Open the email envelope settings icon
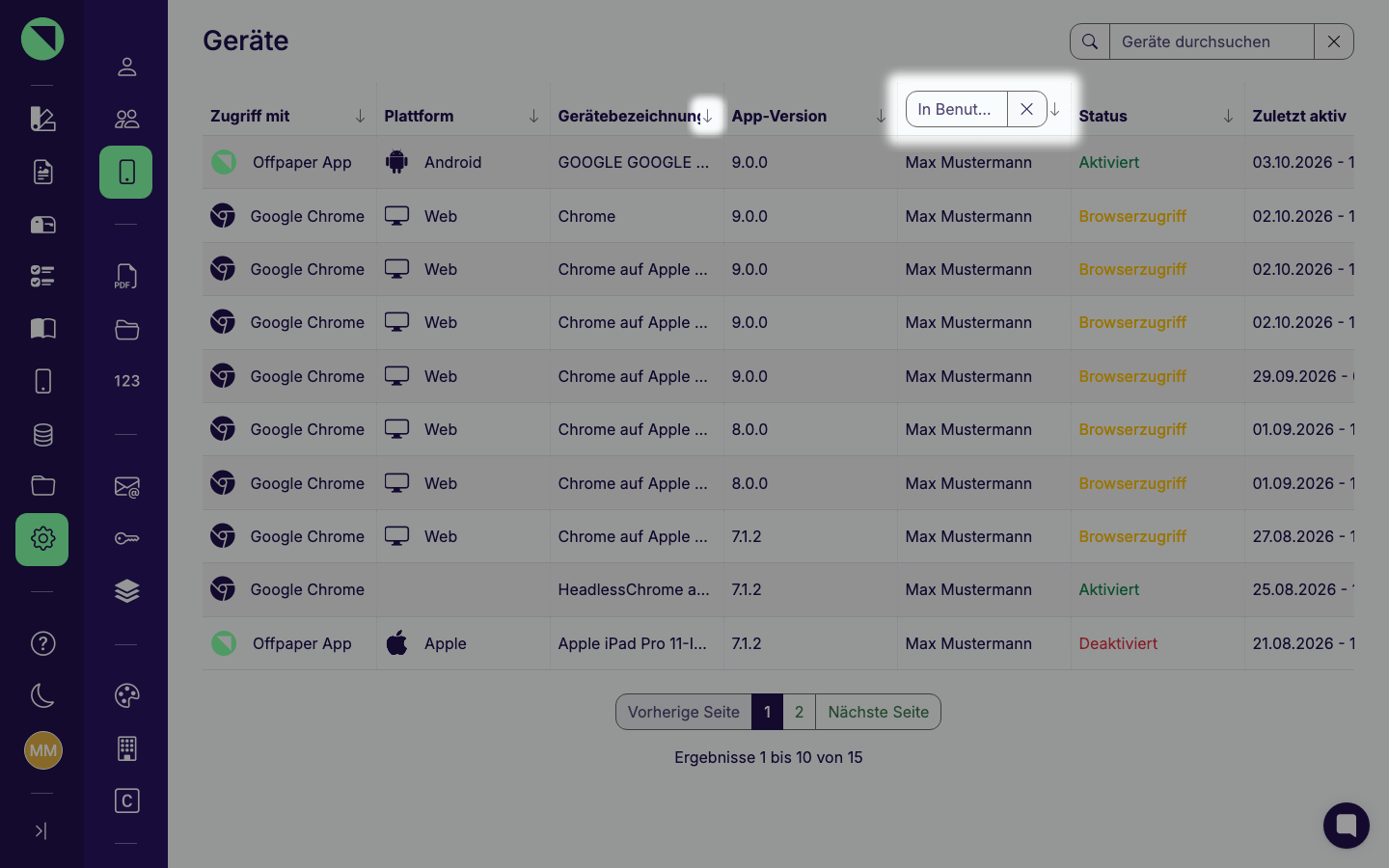Screen dimensions: 1389x868 click(x=126, y=487)
